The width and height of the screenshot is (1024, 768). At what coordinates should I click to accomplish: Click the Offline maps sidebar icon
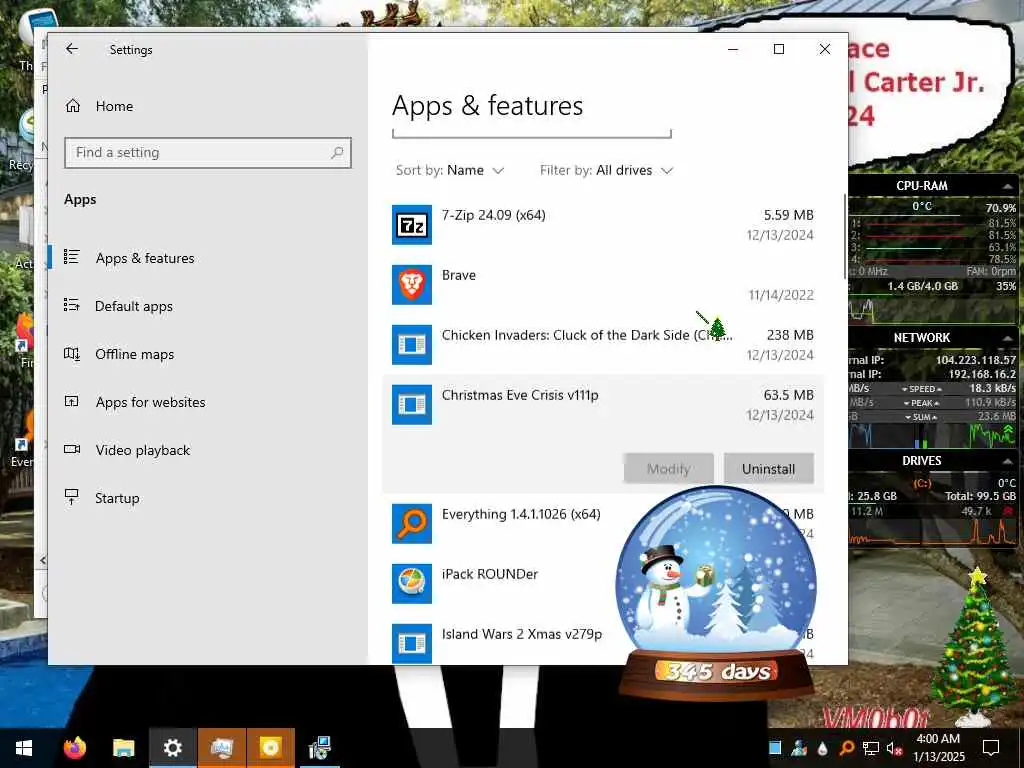coord(72,354)
